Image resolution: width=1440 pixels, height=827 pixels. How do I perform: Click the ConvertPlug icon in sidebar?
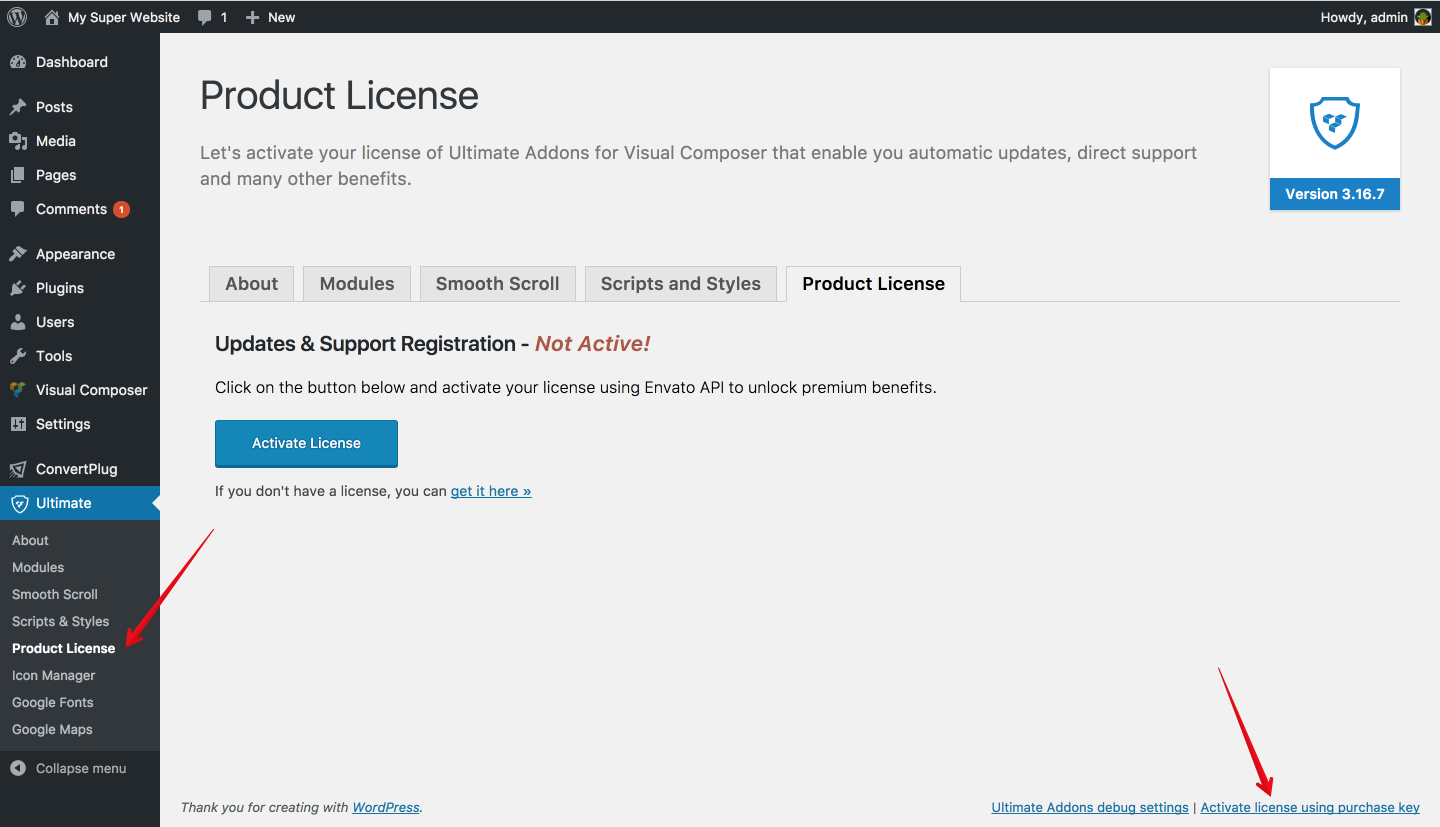pos(18,469)
